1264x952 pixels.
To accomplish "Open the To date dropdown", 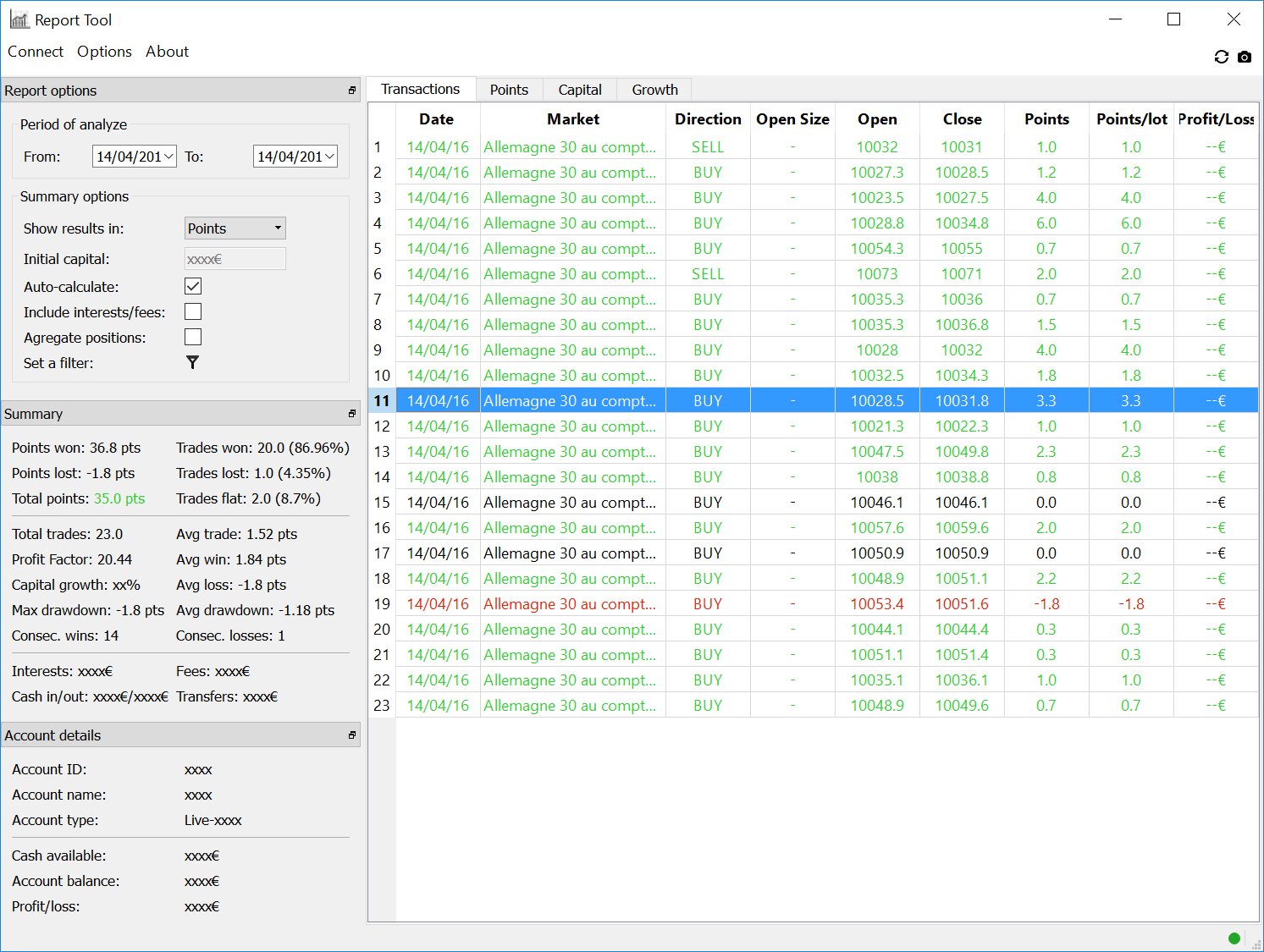I will tap(329, 157).
